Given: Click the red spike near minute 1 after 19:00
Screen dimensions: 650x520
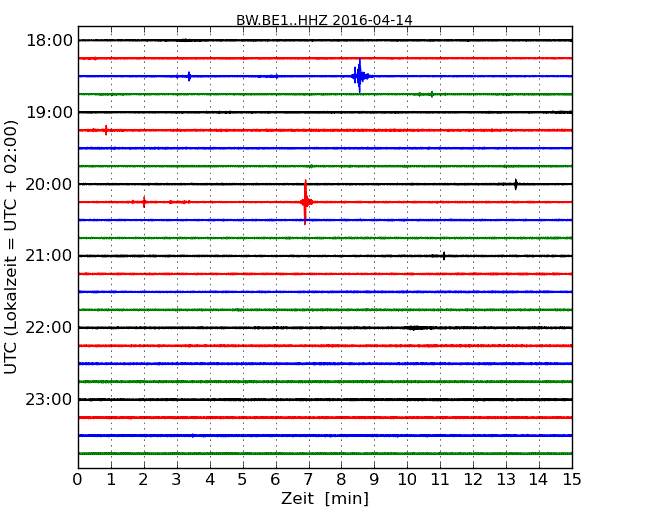Looking at the screenshot, I should point(106,130).
